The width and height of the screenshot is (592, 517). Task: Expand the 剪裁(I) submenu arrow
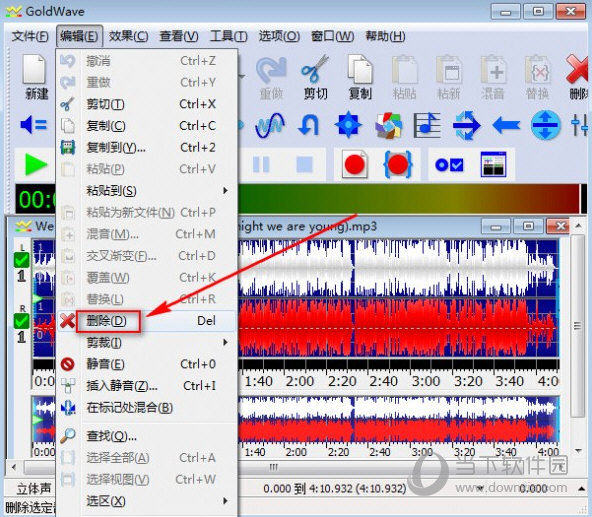(225, 342)
